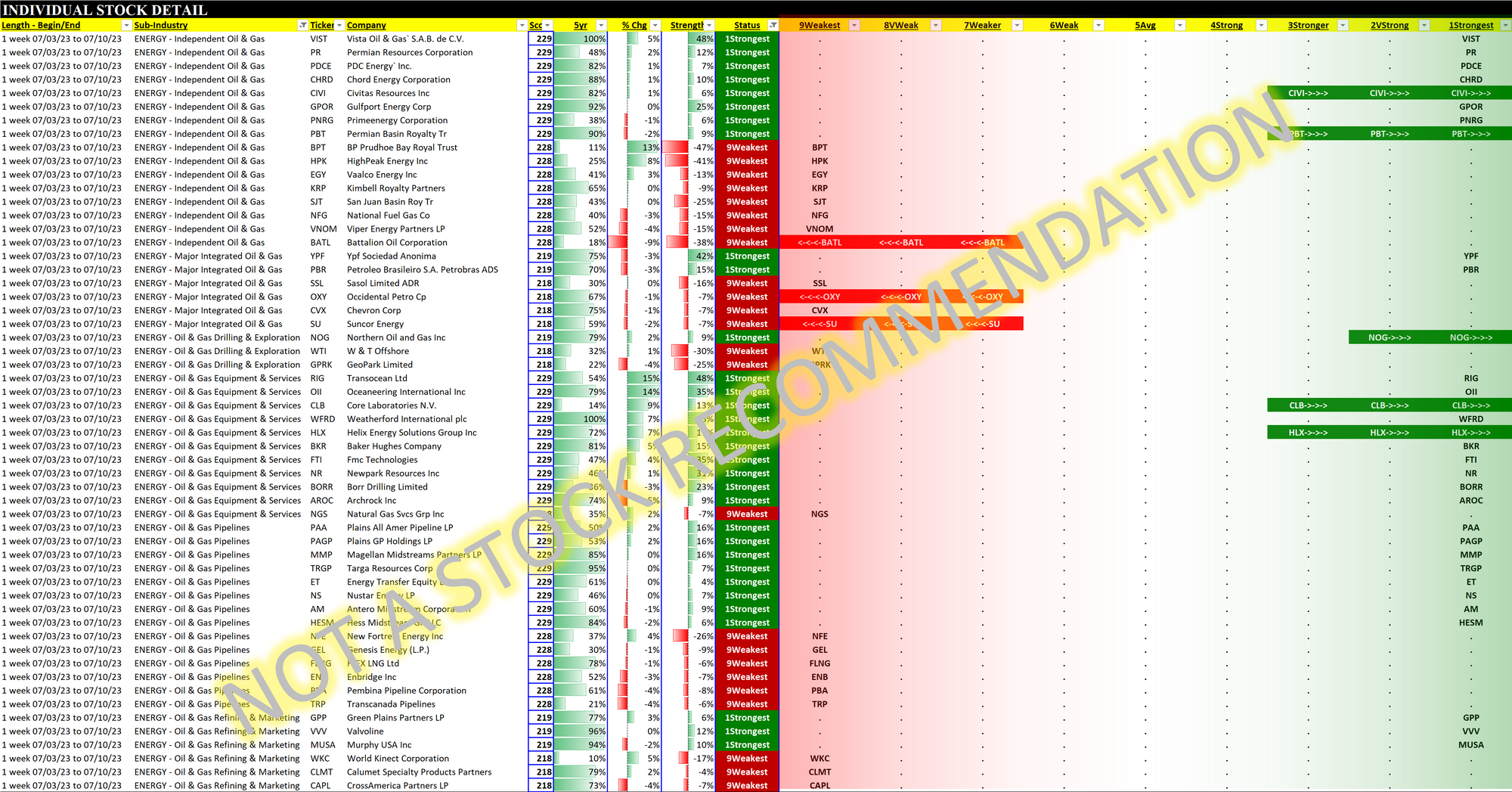The width and height of the screenshot is (1512, 792).
Task: Click the HighPeak Energy Inc cell
Action: (x=436, y=161)
